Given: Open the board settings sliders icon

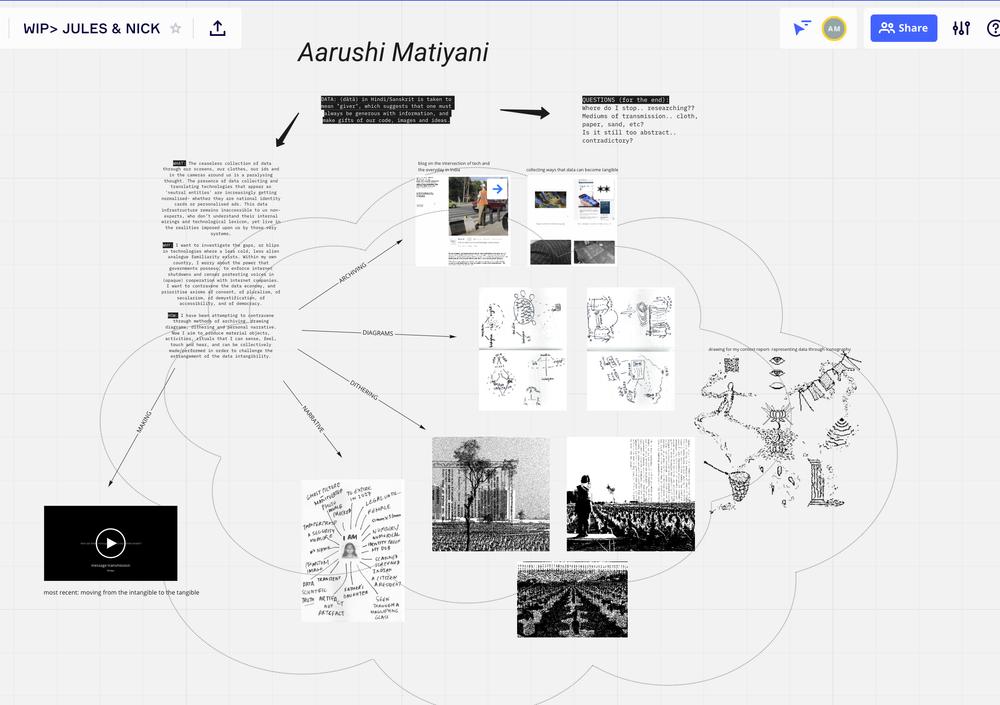Looking at the screenshot, I should tap(961, 28).
